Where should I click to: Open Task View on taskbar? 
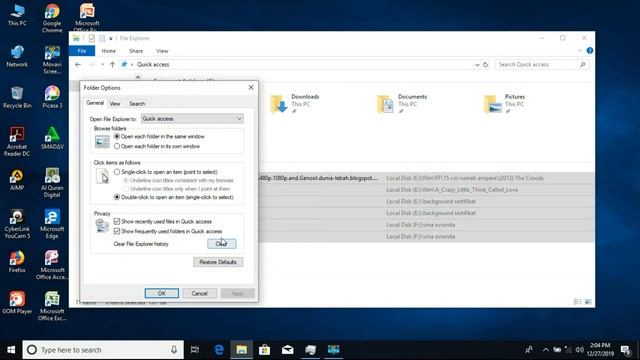tap(195, 350)
